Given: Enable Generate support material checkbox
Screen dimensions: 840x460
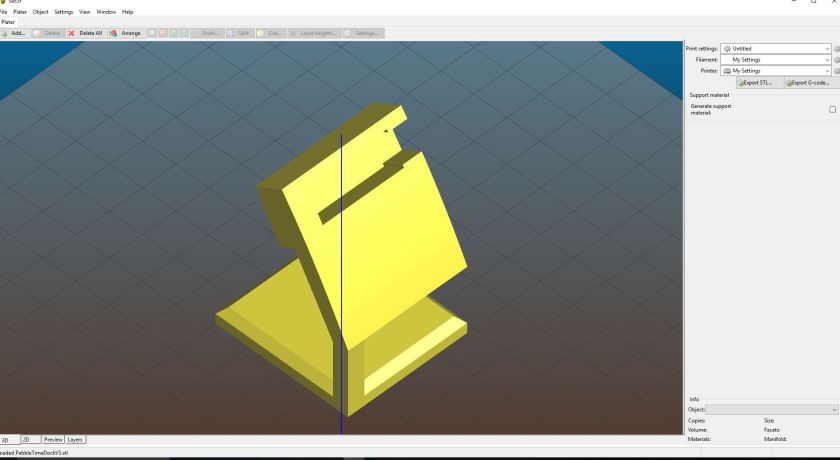Looking at the screenshot, I should [x=832, y=109].
